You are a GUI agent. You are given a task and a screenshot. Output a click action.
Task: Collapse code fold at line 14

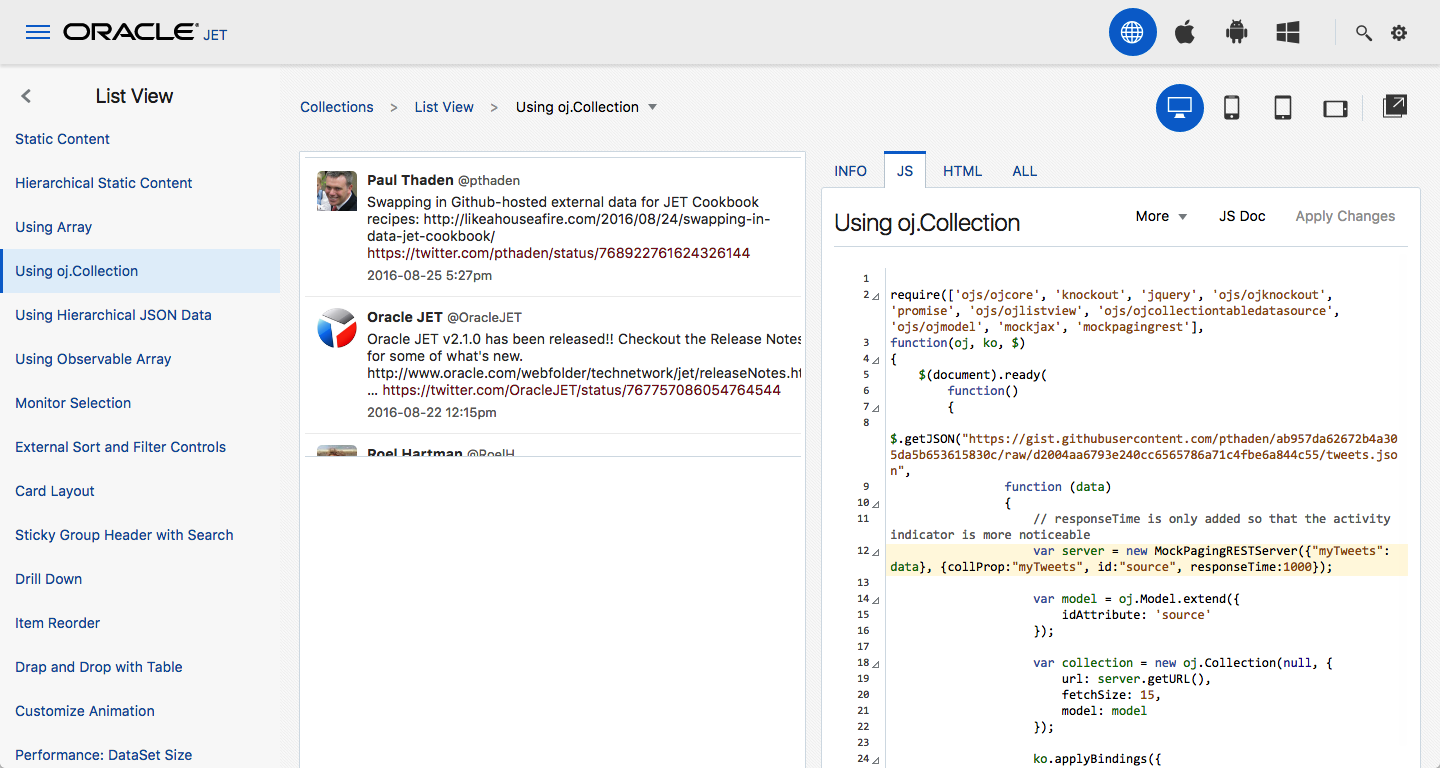click(876, 600)
